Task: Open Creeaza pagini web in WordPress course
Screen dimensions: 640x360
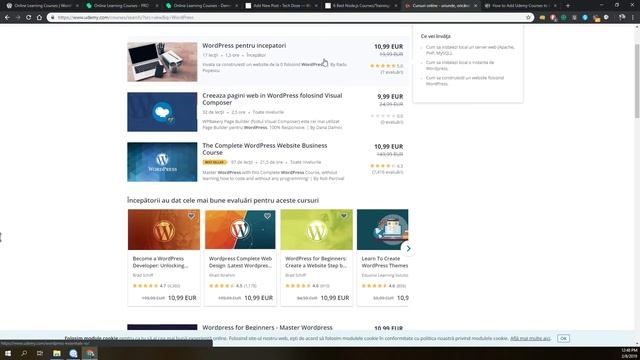Action: (272, 99)
